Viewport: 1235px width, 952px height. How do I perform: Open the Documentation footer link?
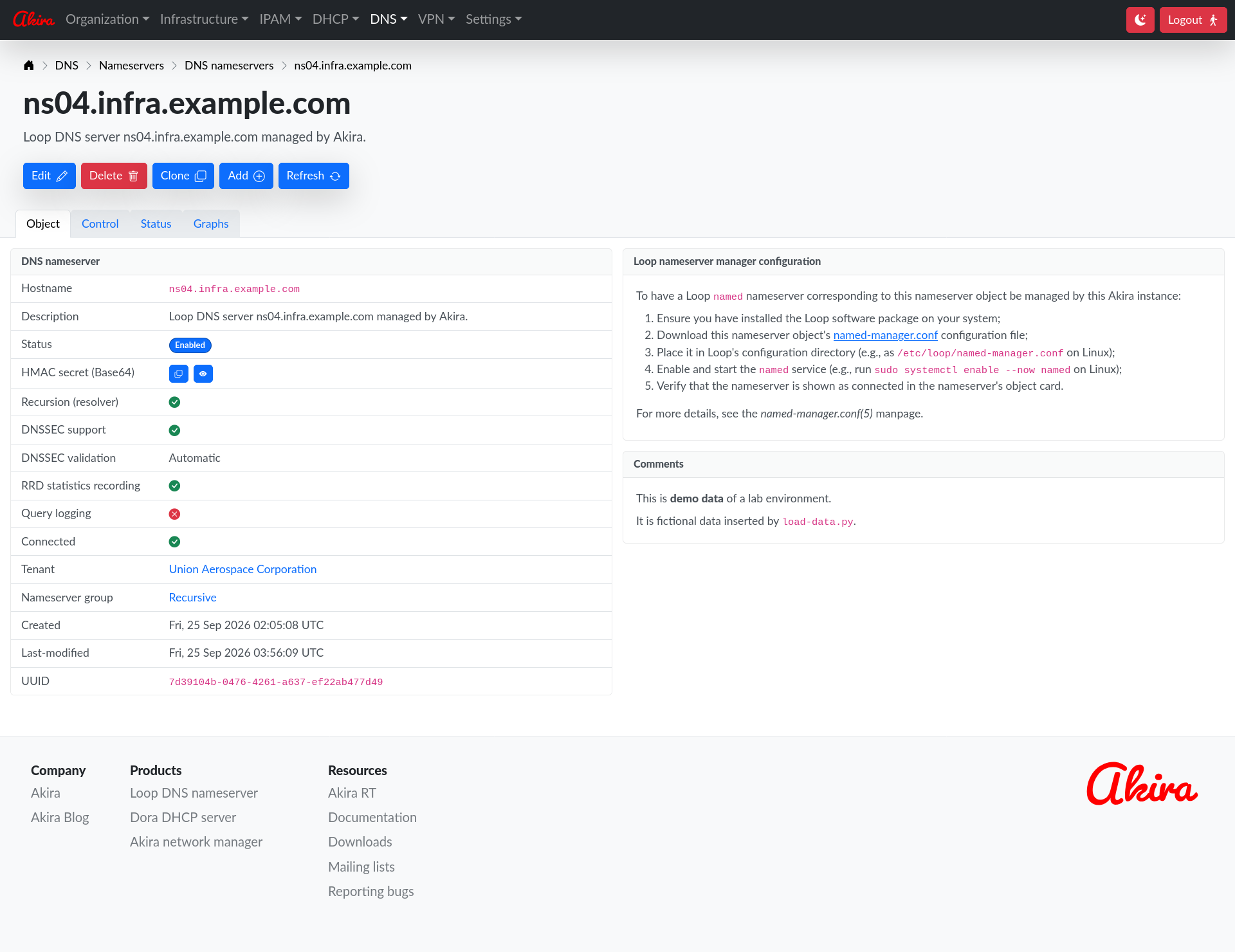(372, 818)
